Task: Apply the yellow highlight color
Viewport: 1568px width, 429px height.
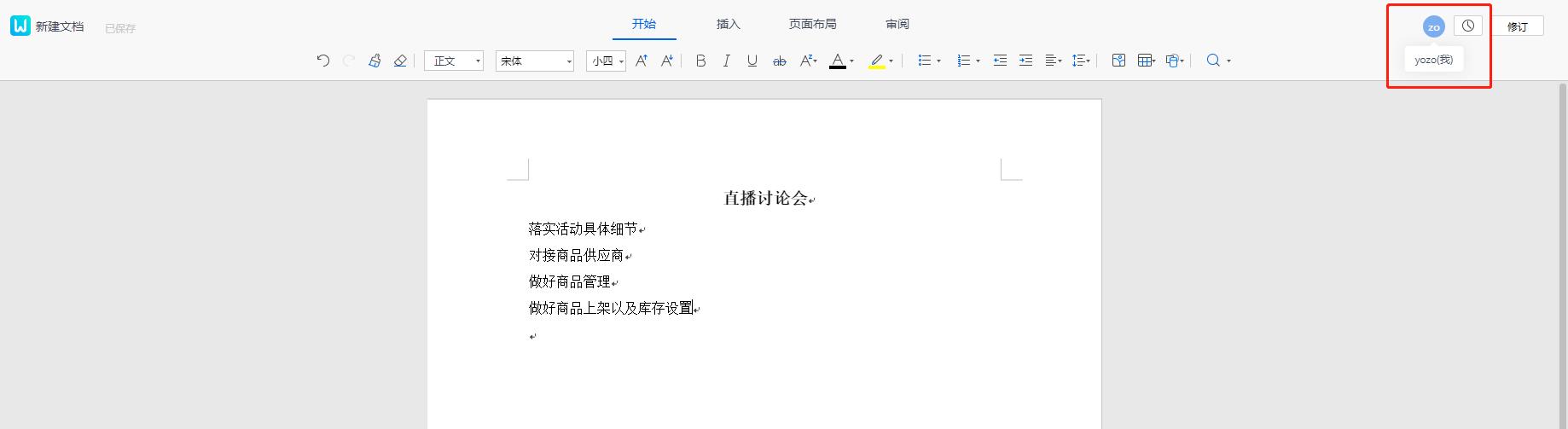Action: [877, 61]
